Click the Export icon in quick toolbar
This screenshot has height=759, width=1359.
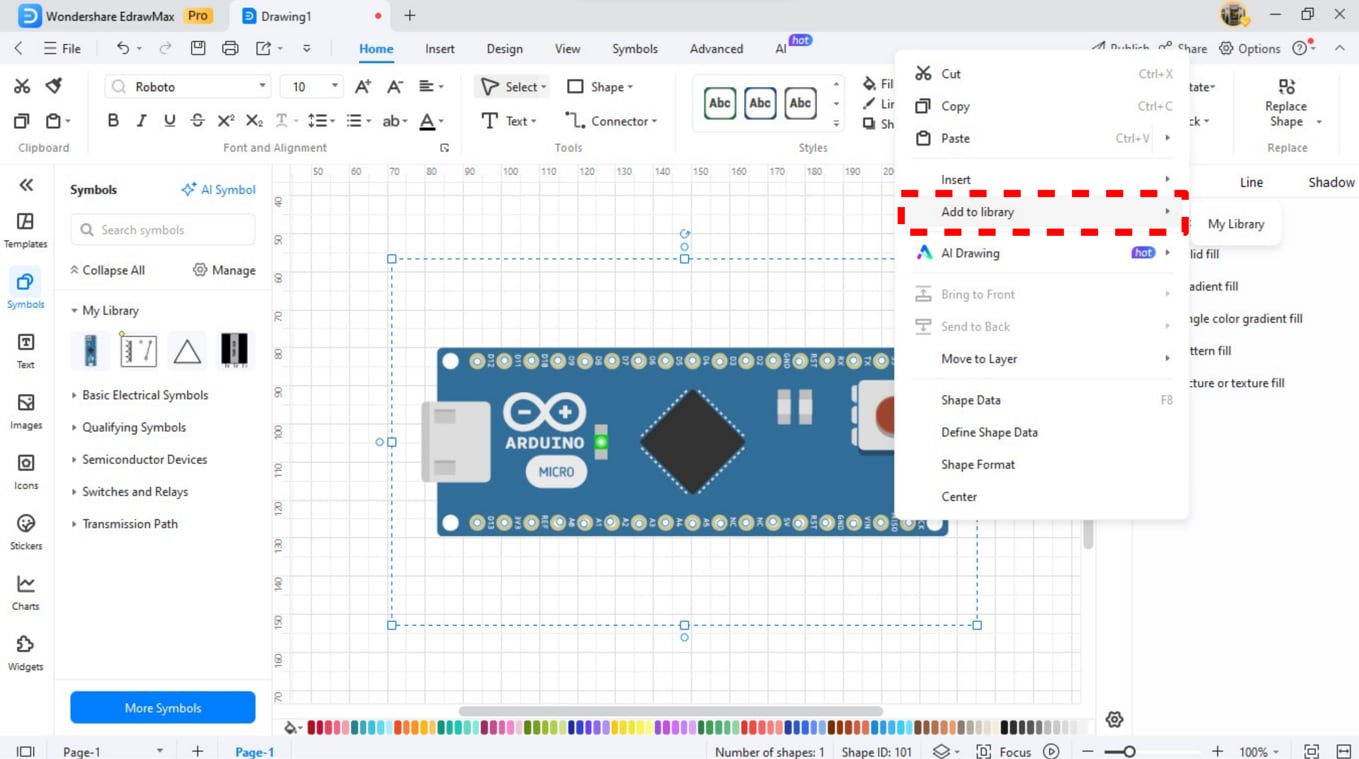[x=263, y=48]
